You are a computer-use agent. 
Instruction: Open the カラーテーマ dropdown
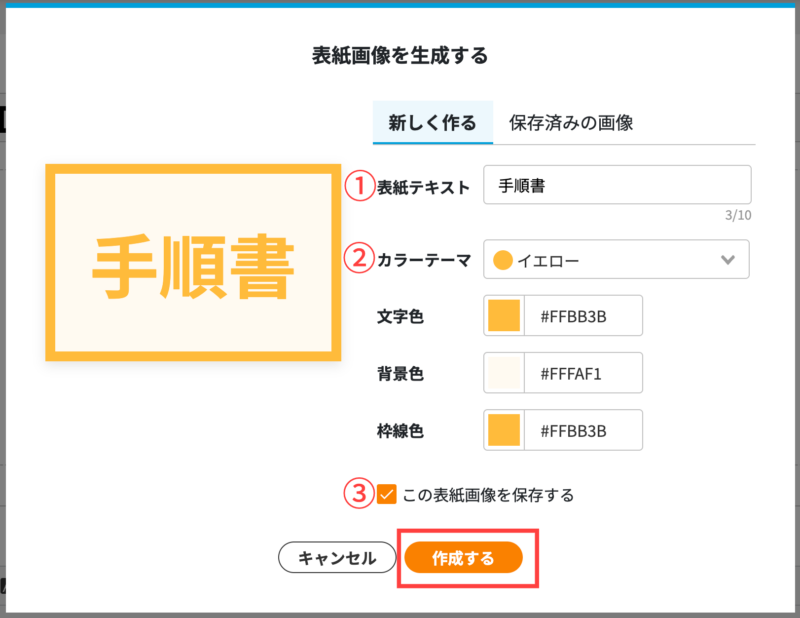615,259
